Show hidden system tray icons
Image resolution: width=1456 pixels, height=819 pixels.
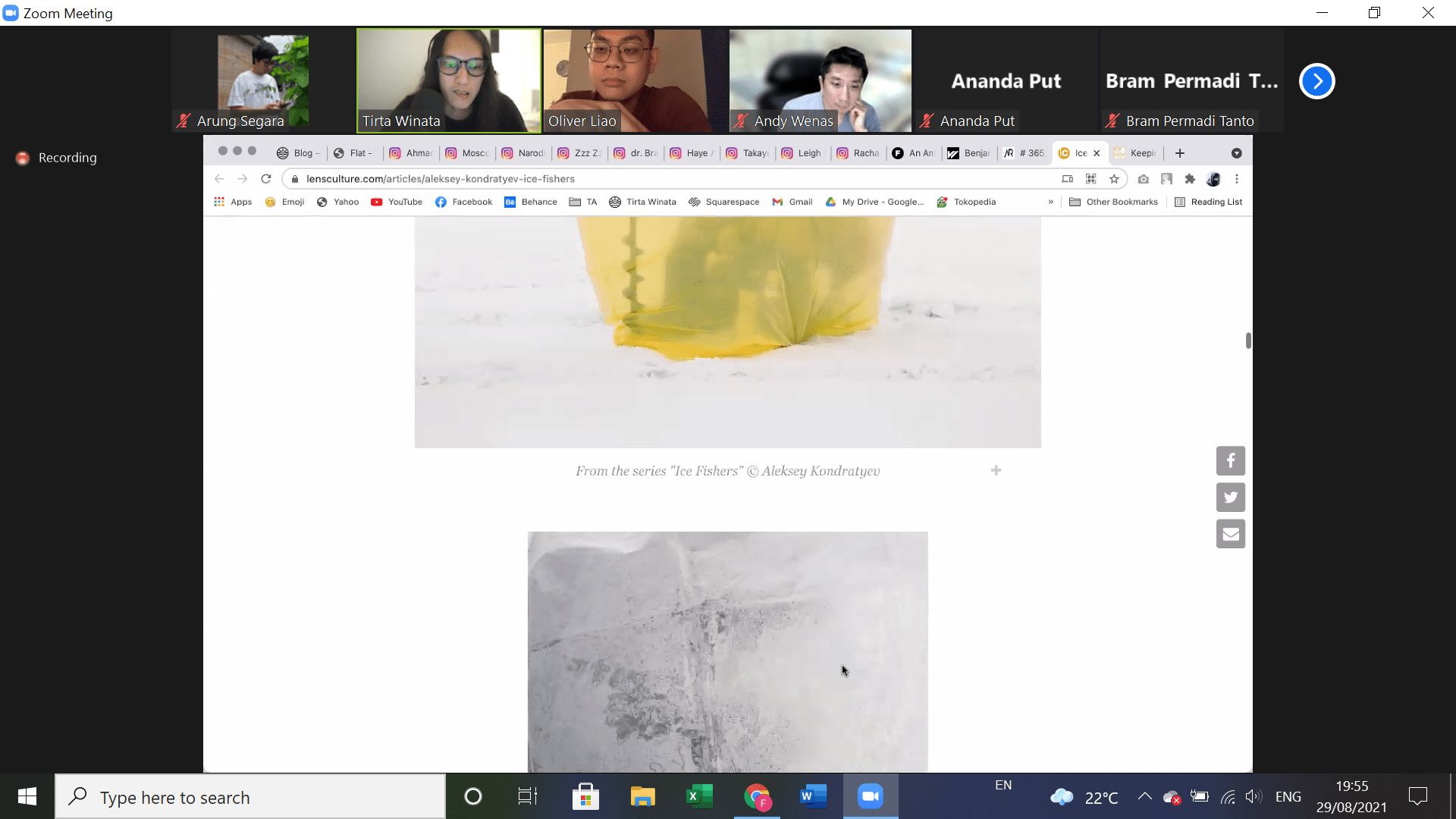coord(1145,796)
